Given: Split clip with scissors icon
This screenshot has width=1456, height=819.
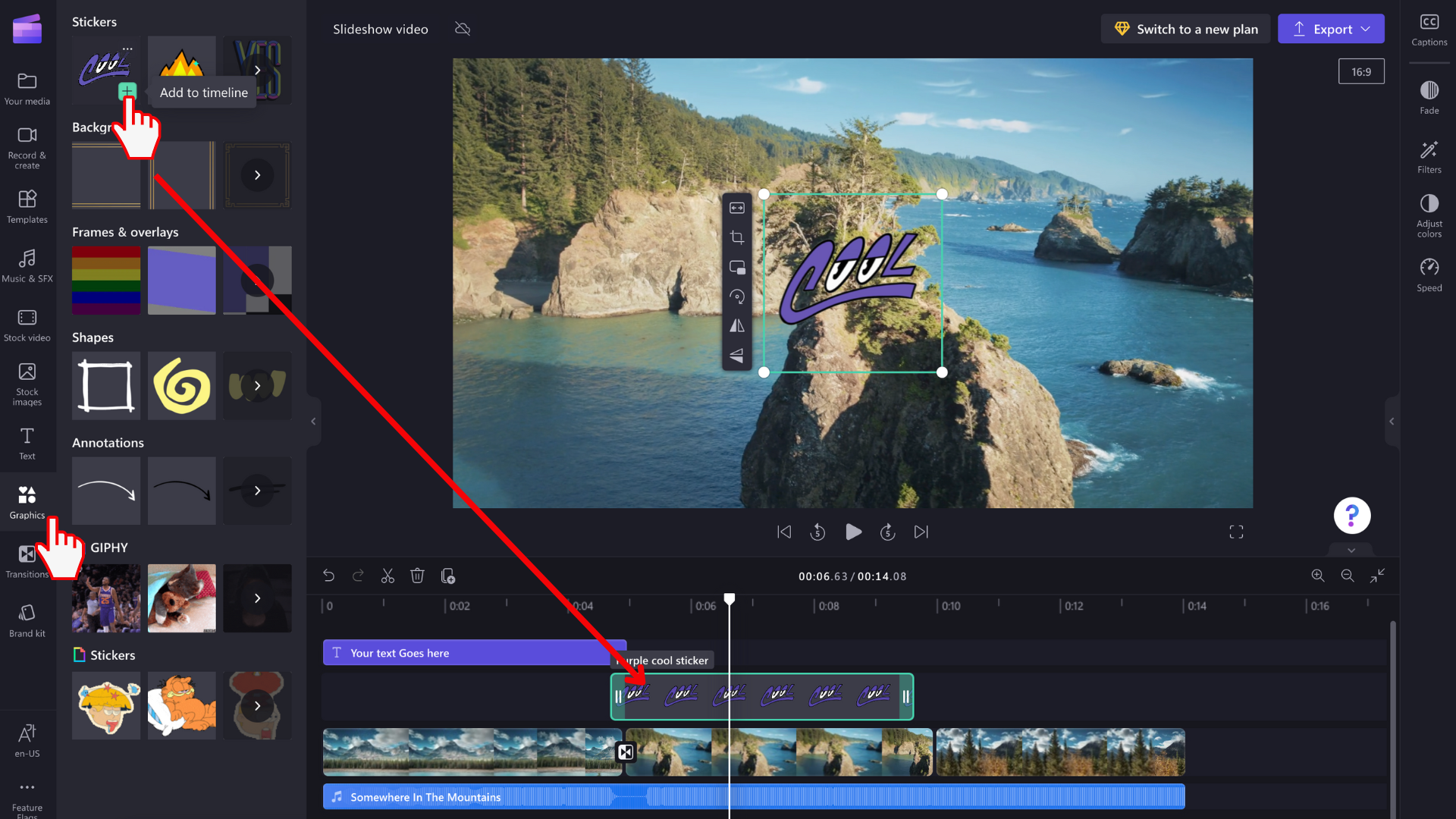Looking at the screenshot, I should pyautogui.click(x=388, y=576).
